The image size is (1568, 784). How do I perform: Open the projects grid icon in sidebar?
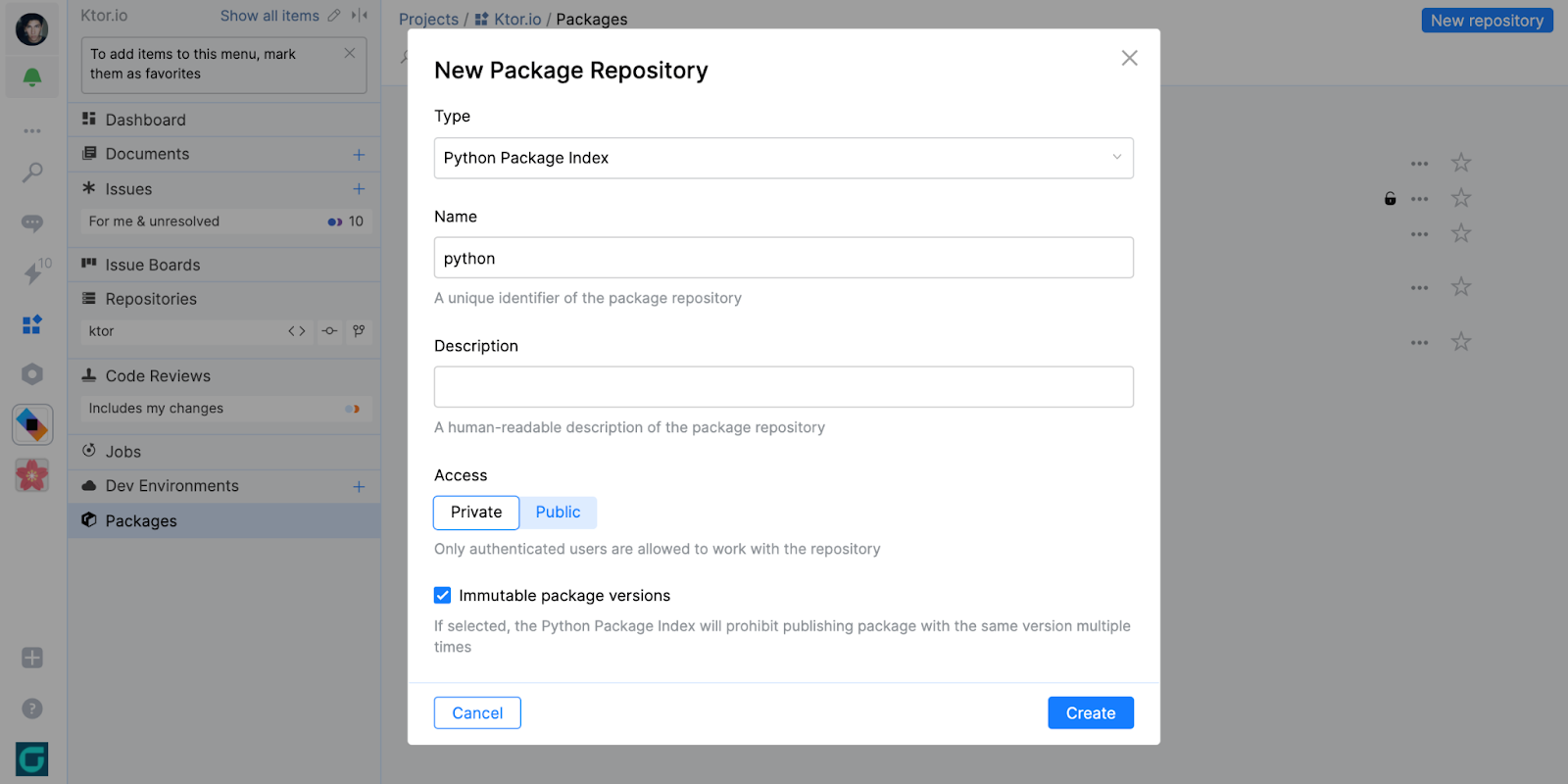(x=32, y=324)
